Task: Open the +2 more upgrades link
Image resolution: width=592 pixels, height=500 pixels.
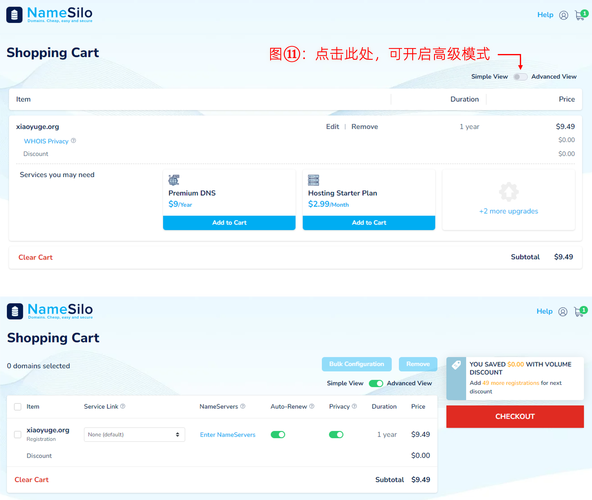Action: click(509, 211)
